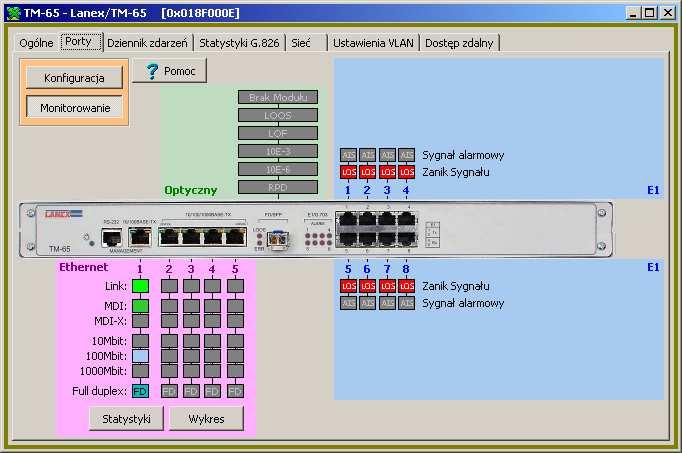Click the Konfiguracja button
The image size is (682, 453).
(74, 78)
